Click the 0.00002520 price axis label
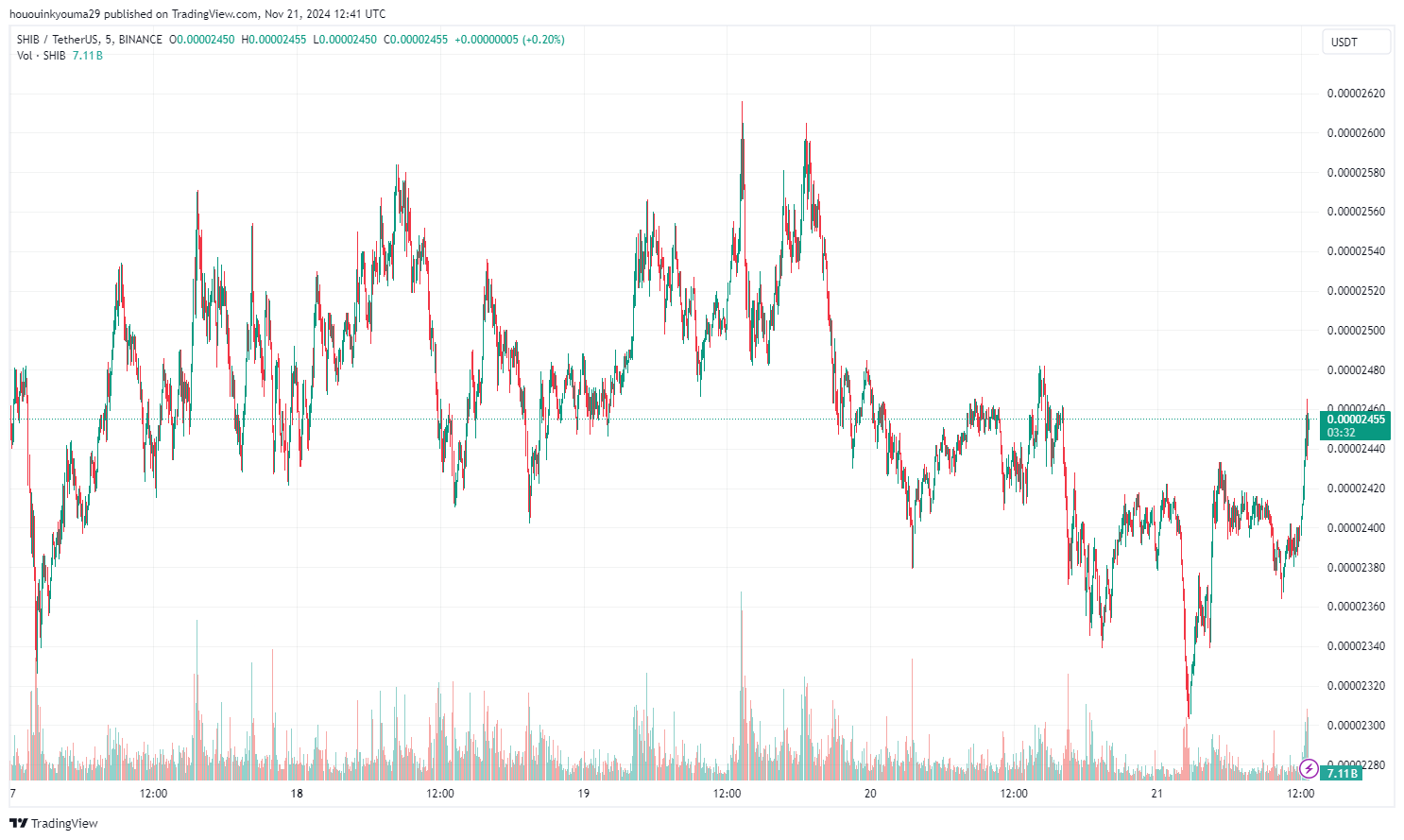The width and height of the screenshot is (1404, 840). point(1356,291)
